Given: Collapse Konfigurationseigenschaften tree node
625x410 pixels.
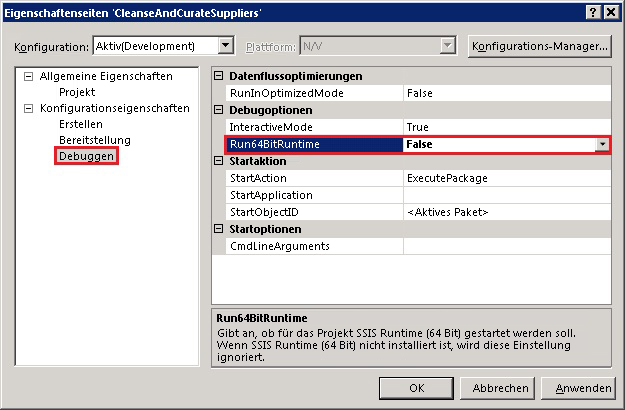Looking at the screenshot, I should [28, 108].
